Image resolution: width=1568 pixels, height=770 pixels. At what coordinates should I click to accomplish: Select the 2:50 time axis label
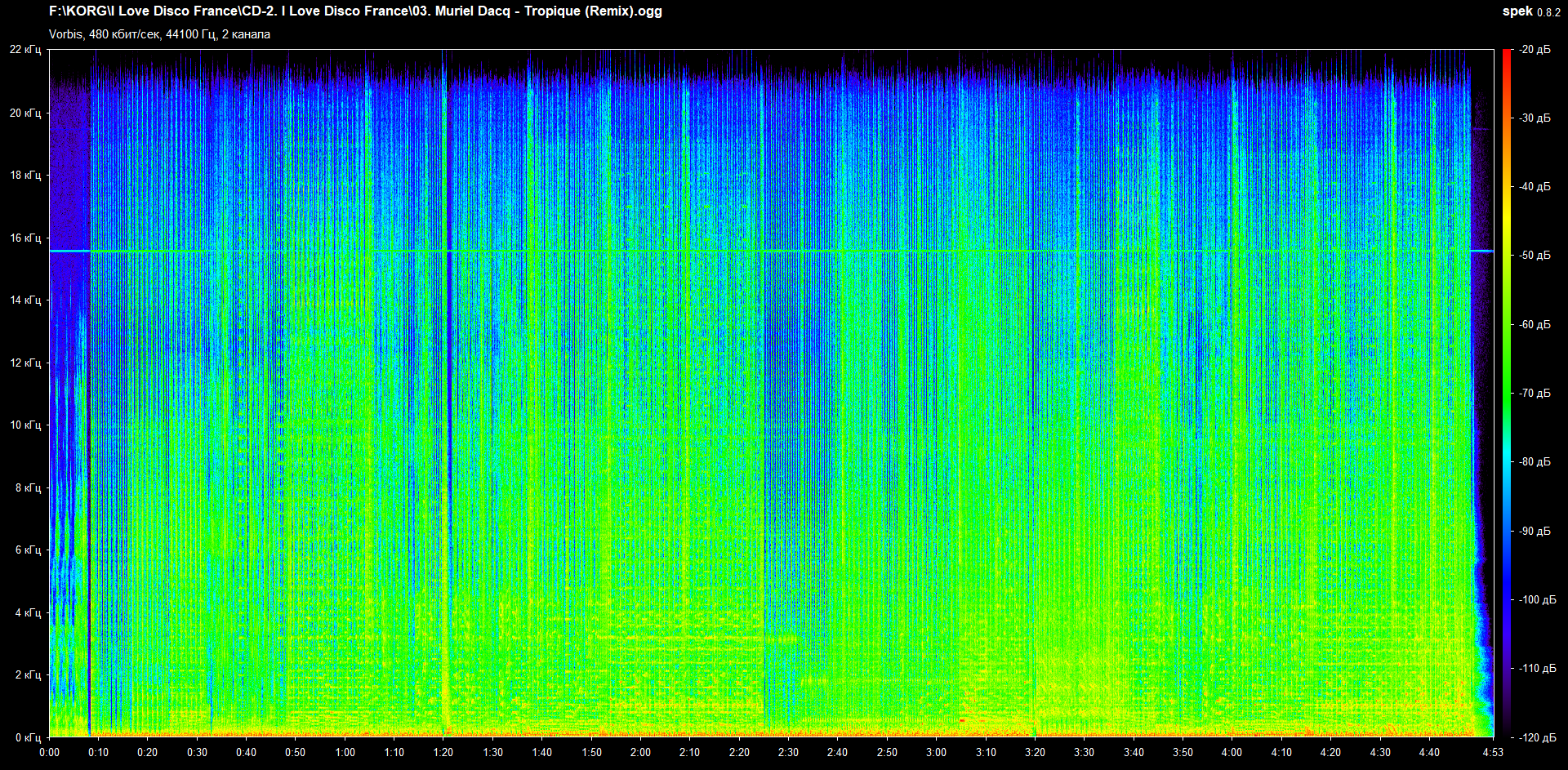point(887,752)
